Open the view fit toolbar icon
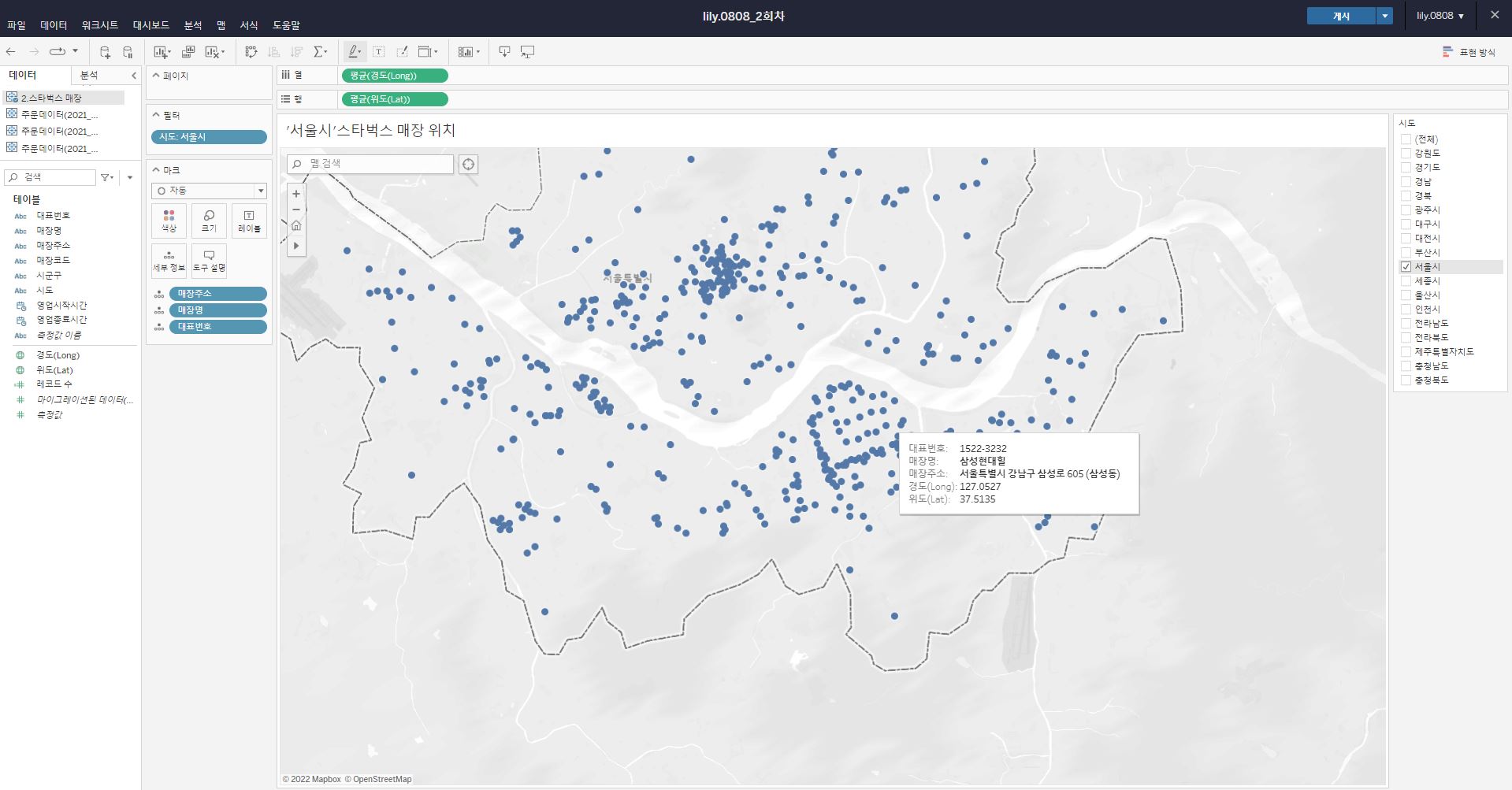 point(425,52)
